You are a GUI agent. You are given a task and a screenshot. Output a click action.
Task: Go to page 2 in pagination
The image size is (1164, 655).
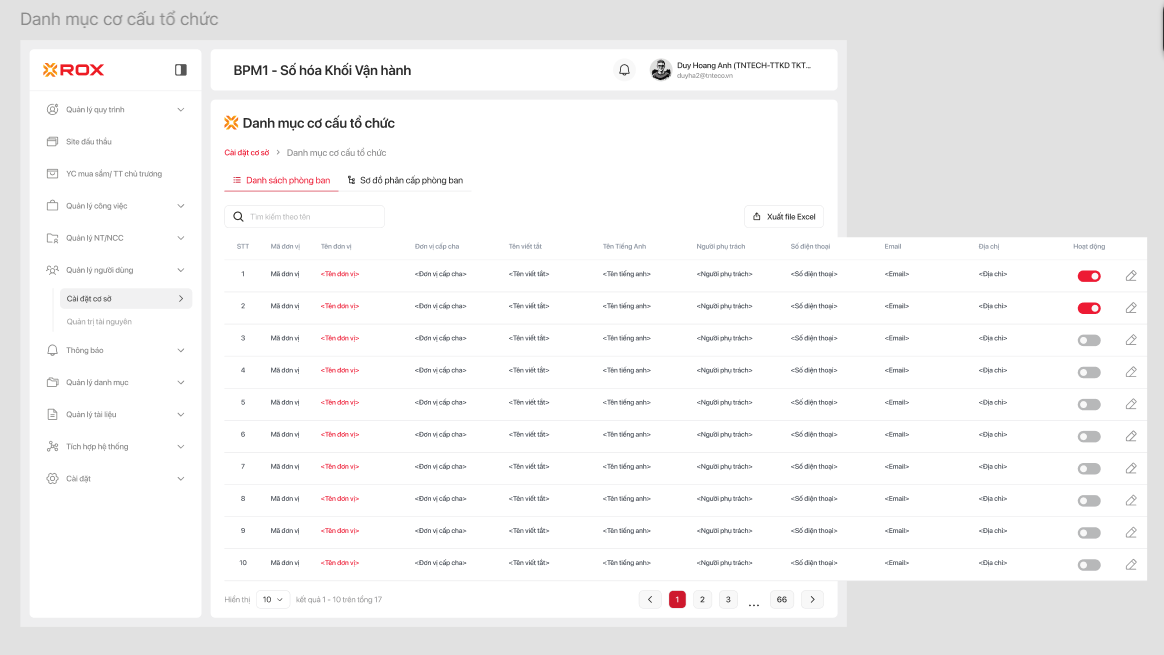tap(703, 600)
